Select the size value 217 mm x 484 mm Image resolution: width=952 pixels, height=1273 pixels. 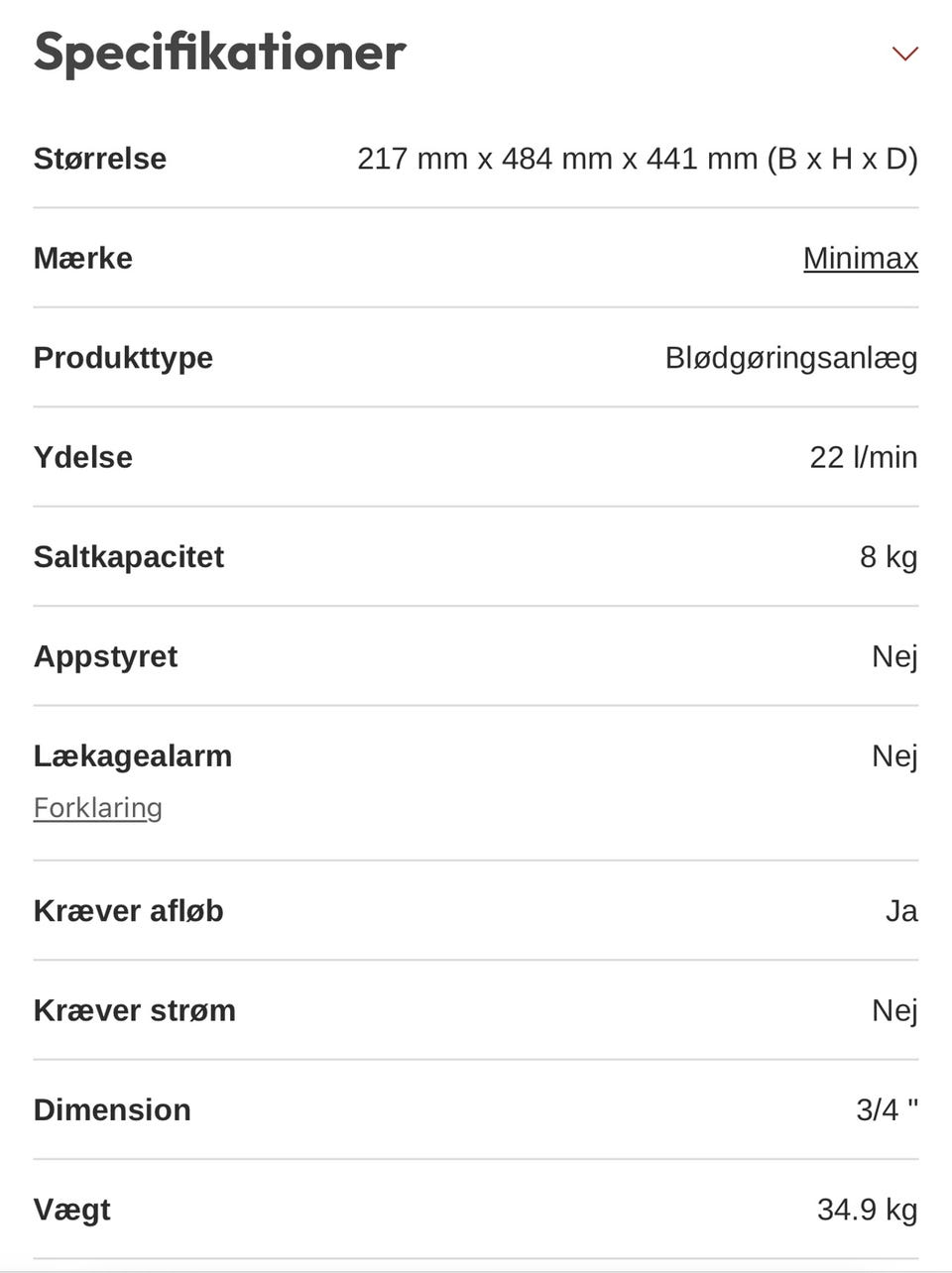coord(637,159)
